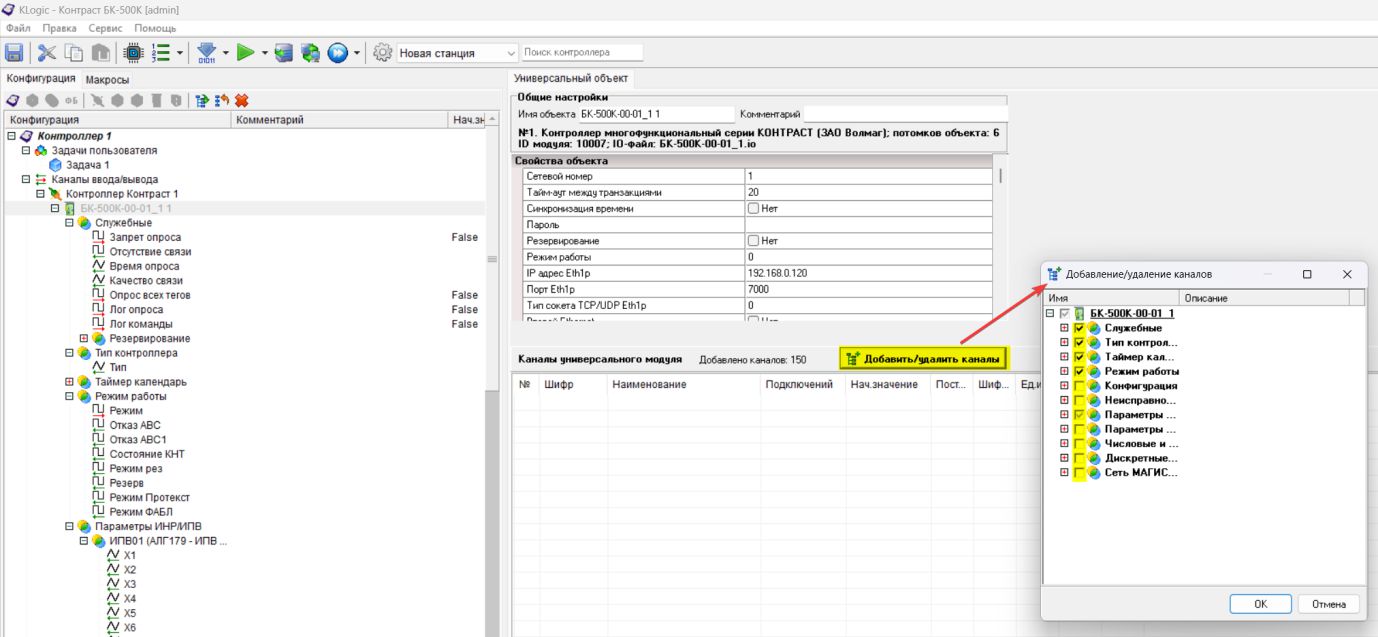This screenshot has width=1378, height=637.
Task: Expand the Резервирование tree node
Action: (84, 338)
